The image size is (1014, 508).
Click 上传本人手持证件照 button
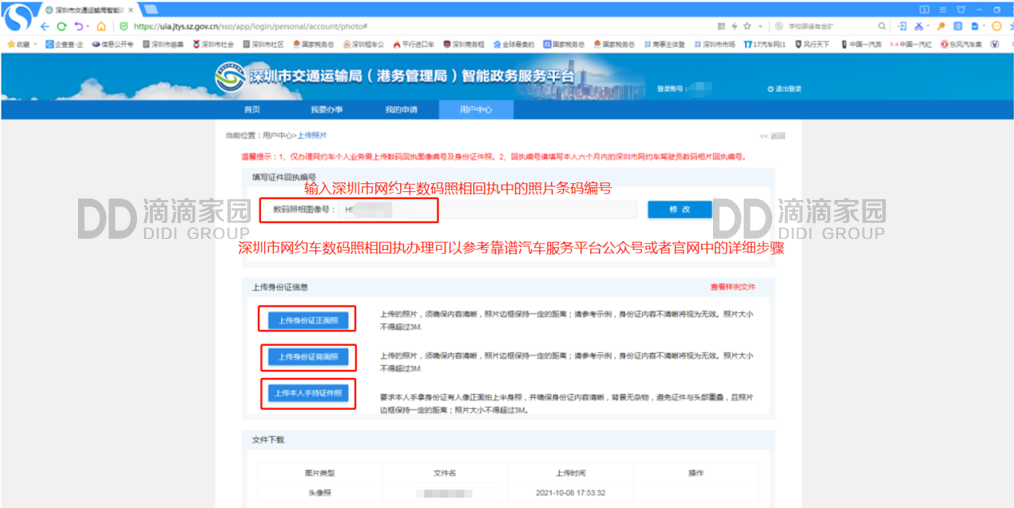[308, 392]
